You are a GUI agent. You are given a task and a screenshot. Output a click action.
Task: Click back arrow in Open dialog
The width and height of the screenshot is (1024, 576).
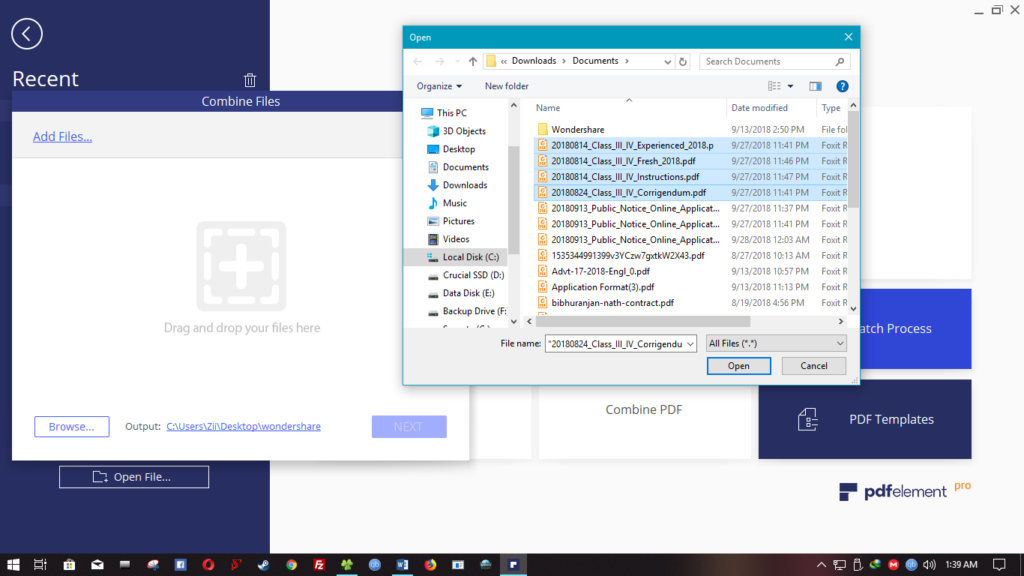(x=418, y=61)
